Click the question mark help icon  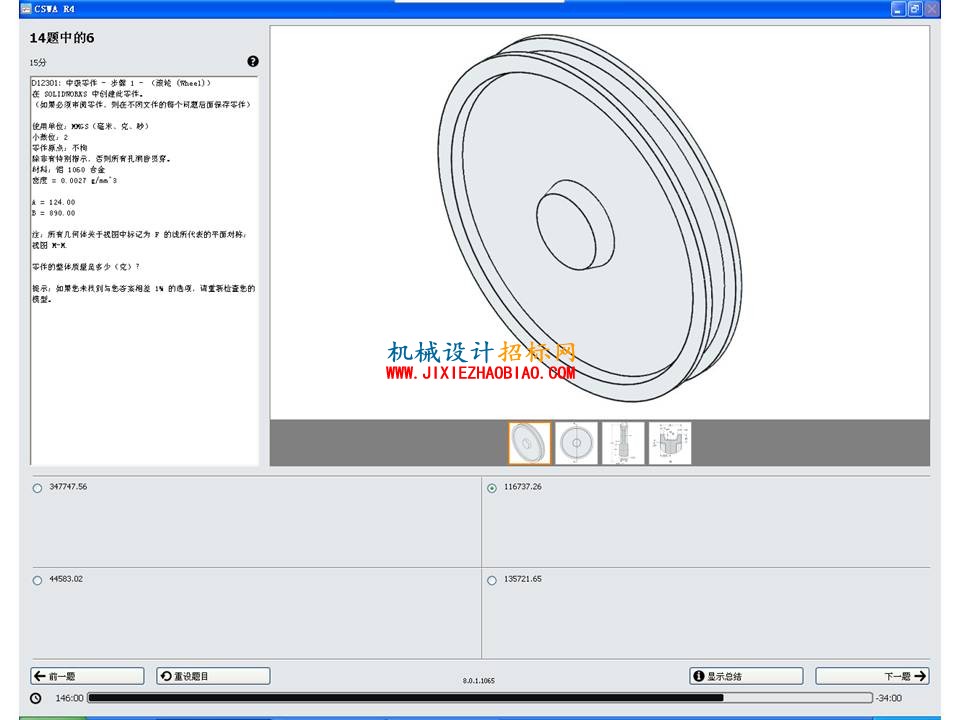[x=253, y=61]
